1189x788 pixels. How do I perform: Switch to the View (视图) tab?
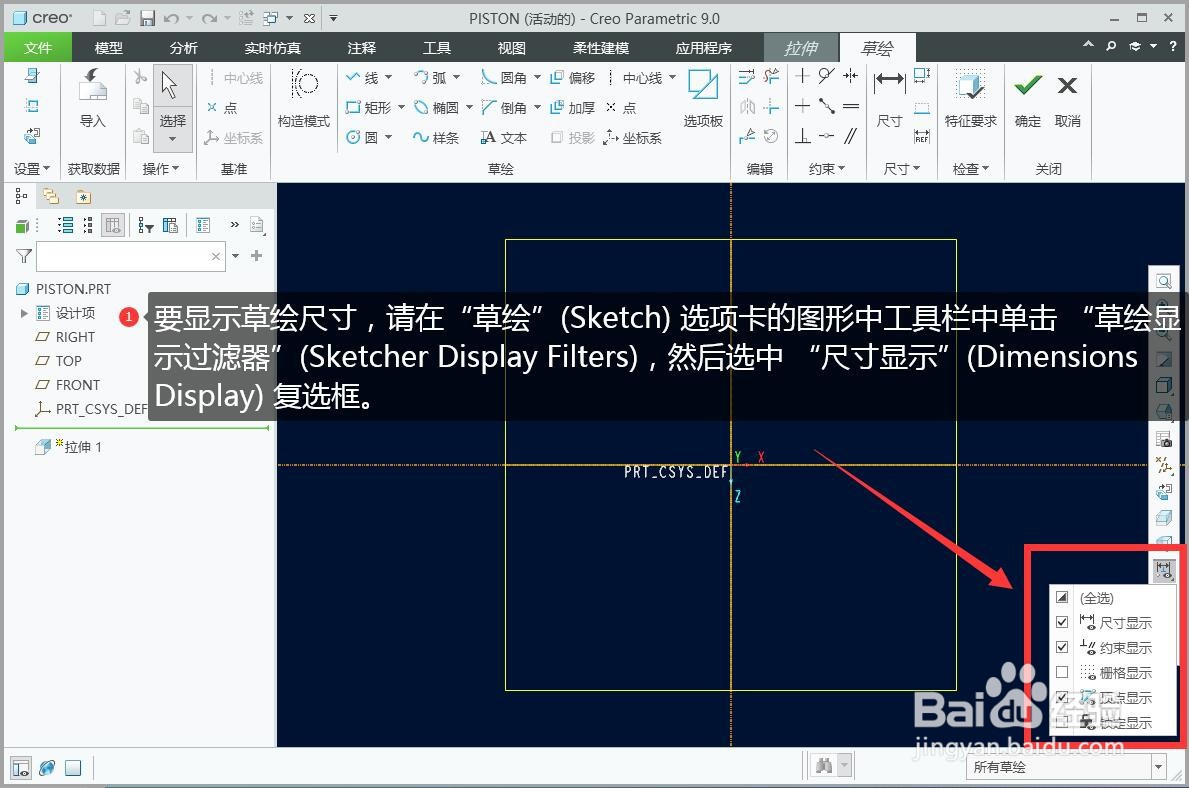(512, 48)
